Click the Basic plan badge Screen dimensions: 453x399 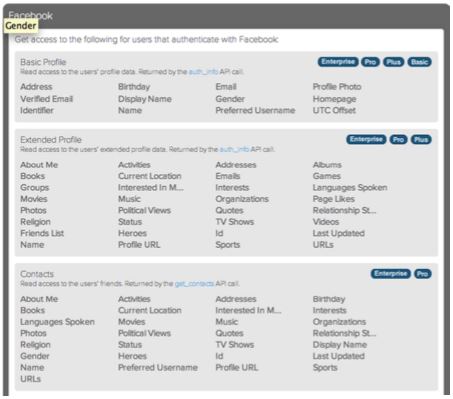pos(419,62)
